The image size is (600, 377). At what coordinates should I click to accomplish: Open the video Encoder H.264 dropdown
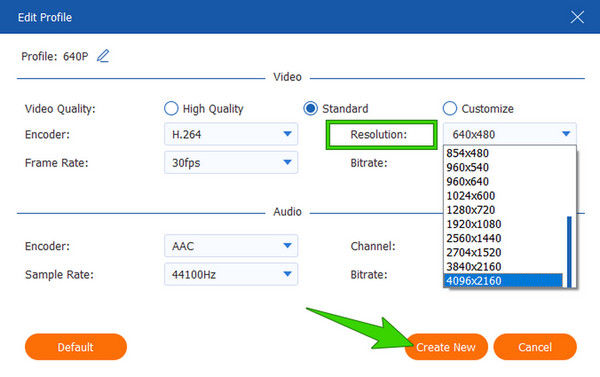(x=231, y=134)
